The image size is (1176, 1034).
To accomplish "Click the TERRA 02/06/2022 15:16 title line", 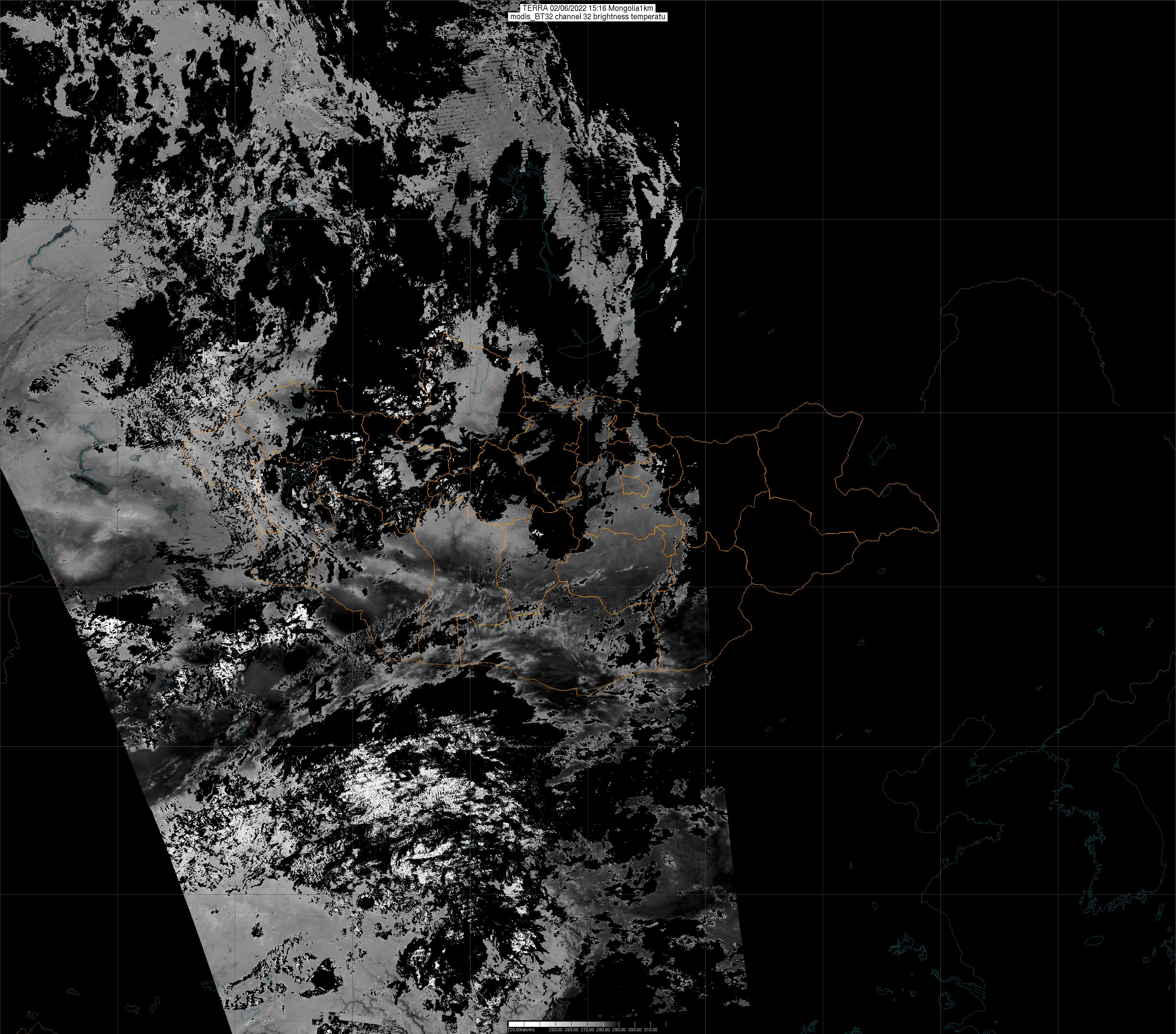I will (x=588, y=9).
